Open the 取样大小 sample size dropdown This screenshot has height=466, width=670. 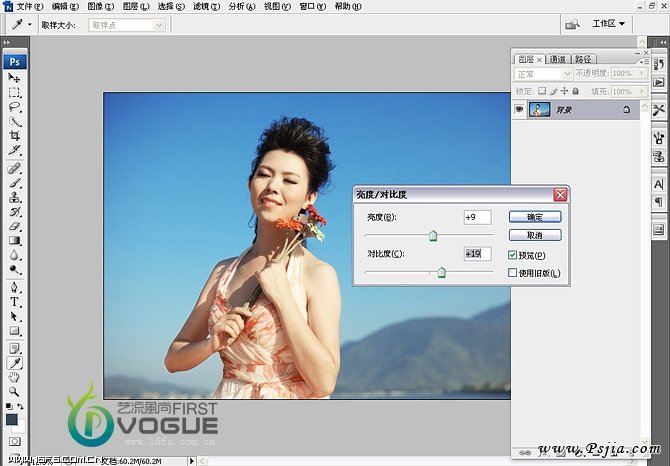coord(127,24)
